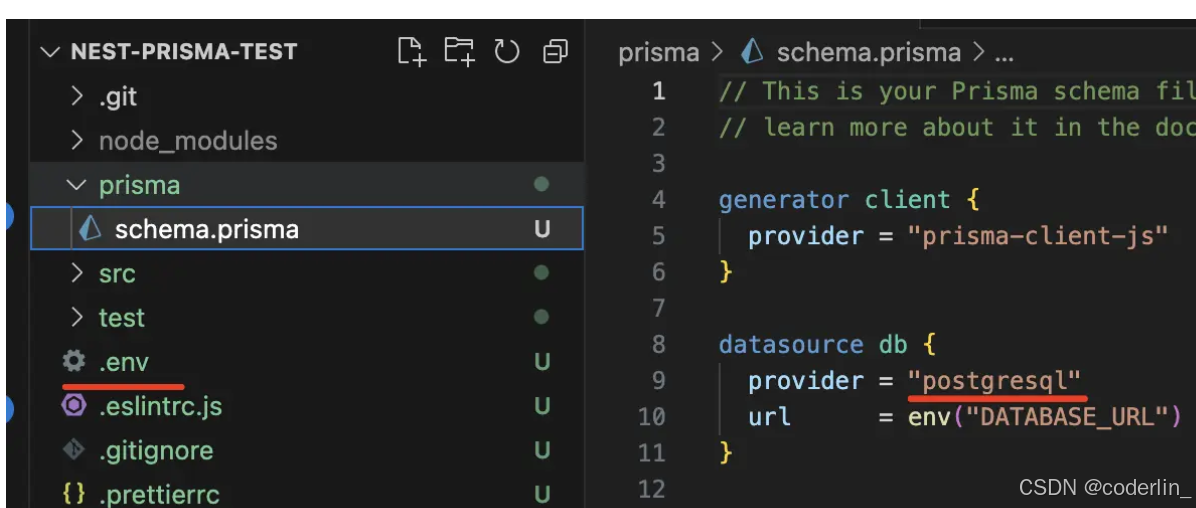Viewport: 1196px width, 508px height.
Task: Click the New Folder icon in explorer header
Action: tap(460, 51)
